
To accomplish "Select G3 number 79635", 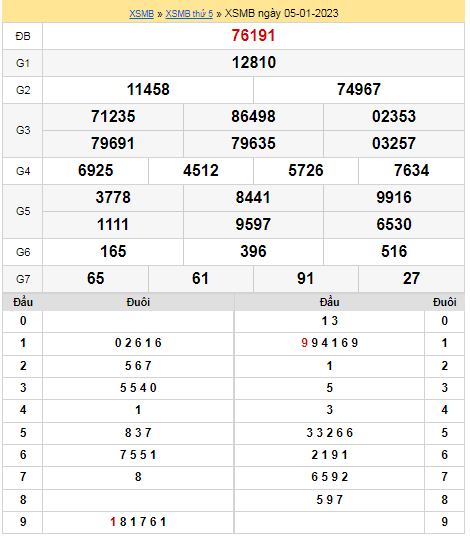I will pos(253,143).
